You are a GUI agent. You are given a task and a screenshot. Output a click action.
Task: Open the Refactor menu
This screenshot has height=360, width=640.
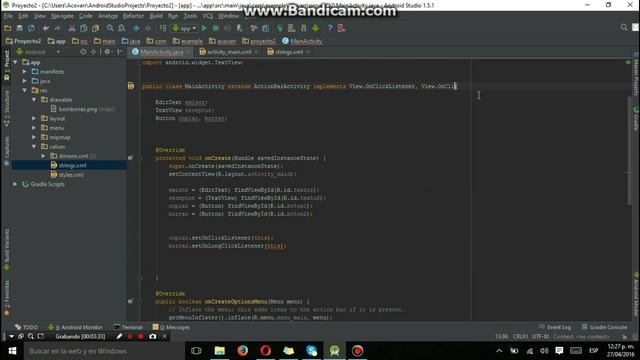click(133, 16)
